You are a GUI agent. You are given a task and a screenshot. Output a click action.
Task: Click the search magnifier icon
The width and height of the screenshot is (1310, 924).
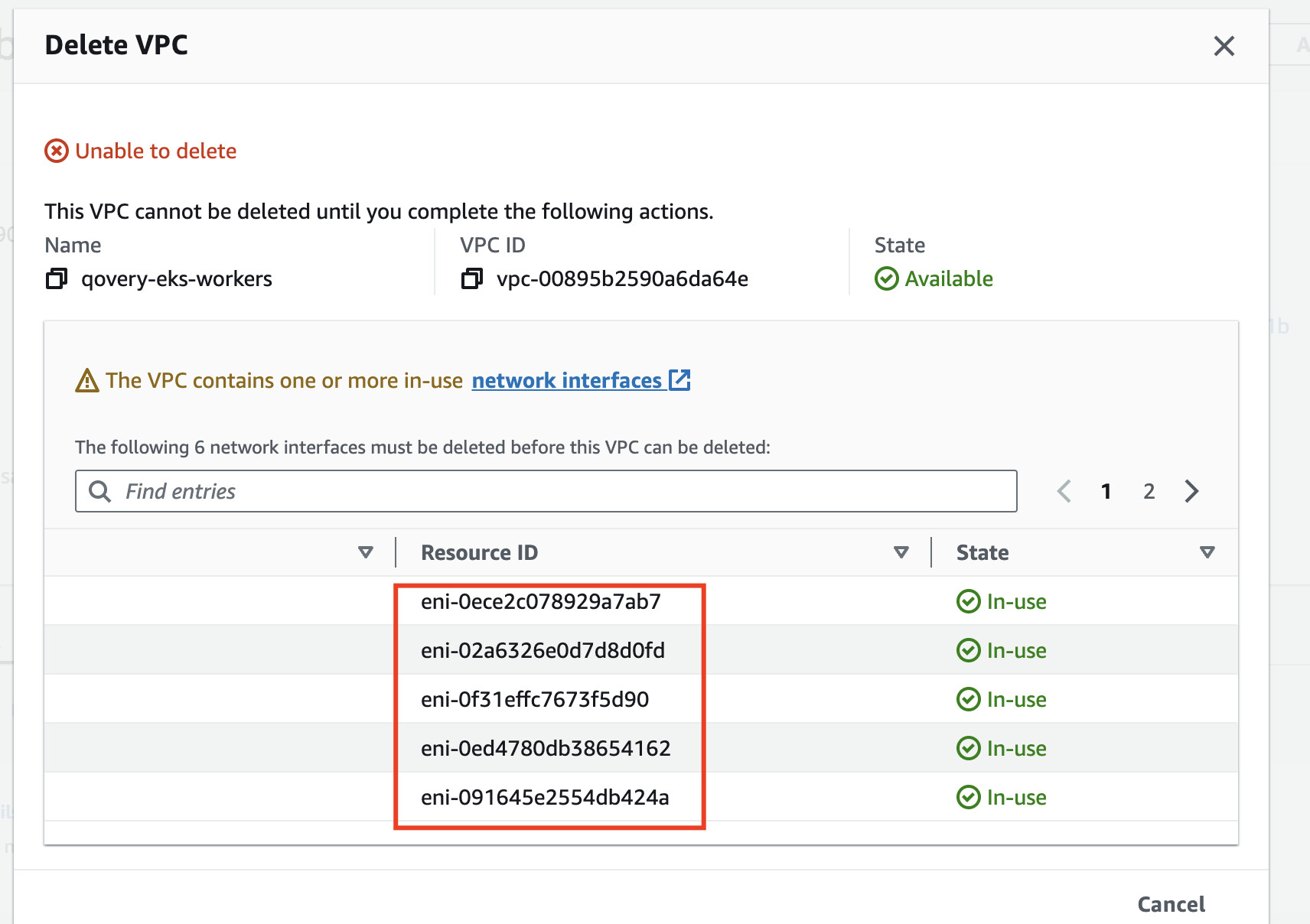pos(100,491)
